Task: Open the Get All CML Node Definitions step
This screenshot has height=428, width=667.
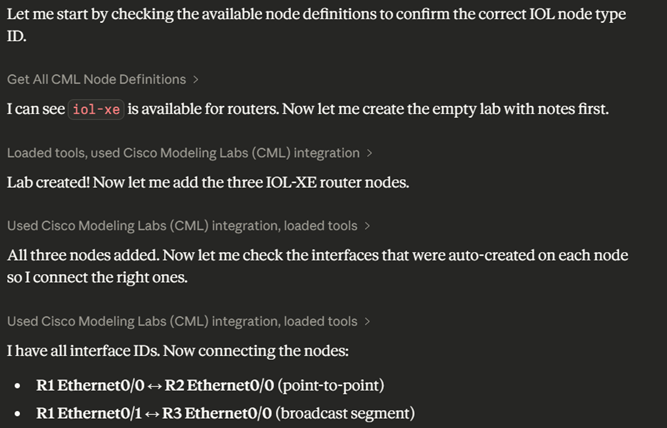Action: [96, 79]
